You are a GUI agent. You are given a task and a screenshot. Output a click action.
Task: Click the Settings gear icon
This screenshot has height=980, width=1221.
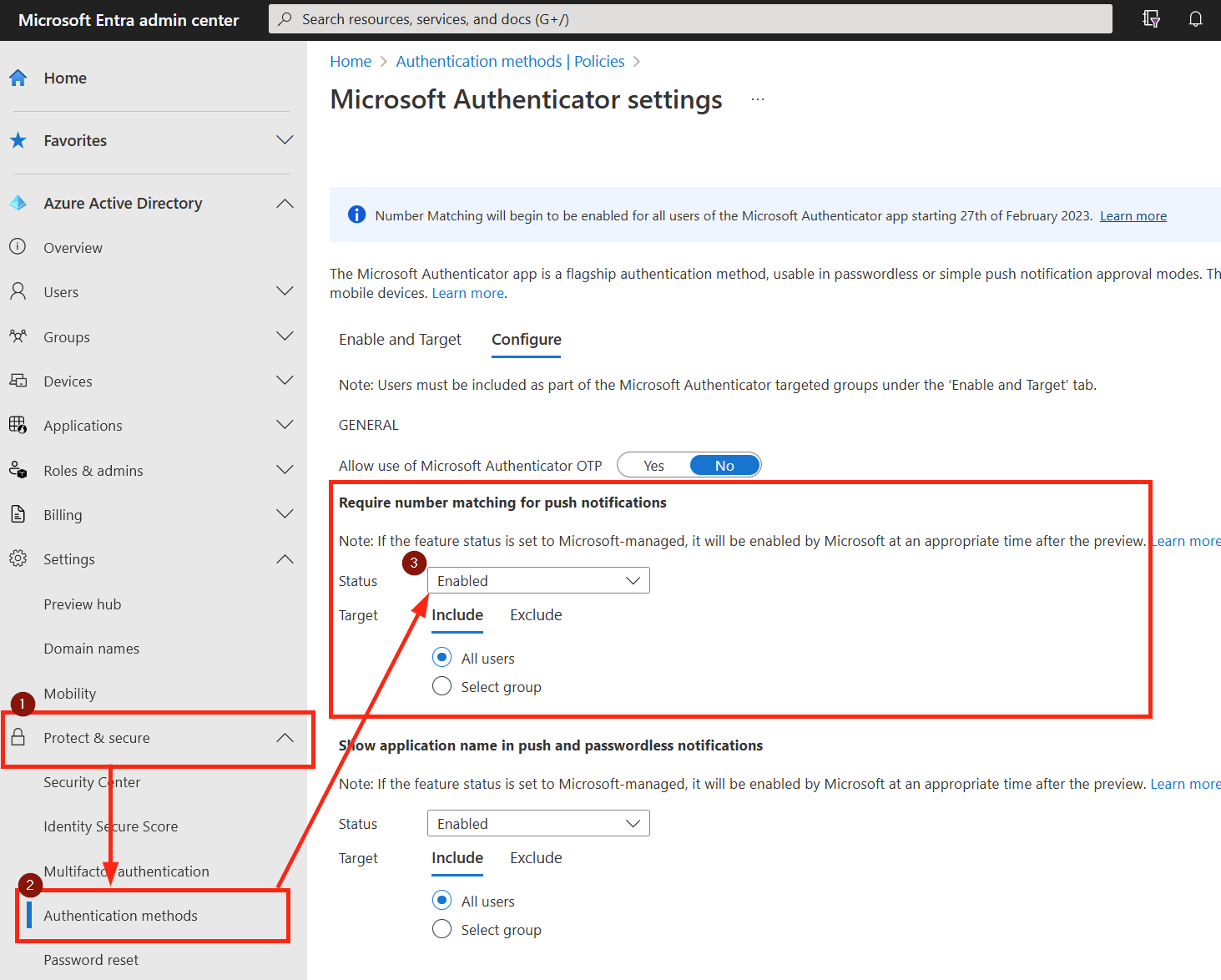tap(18, 558)
